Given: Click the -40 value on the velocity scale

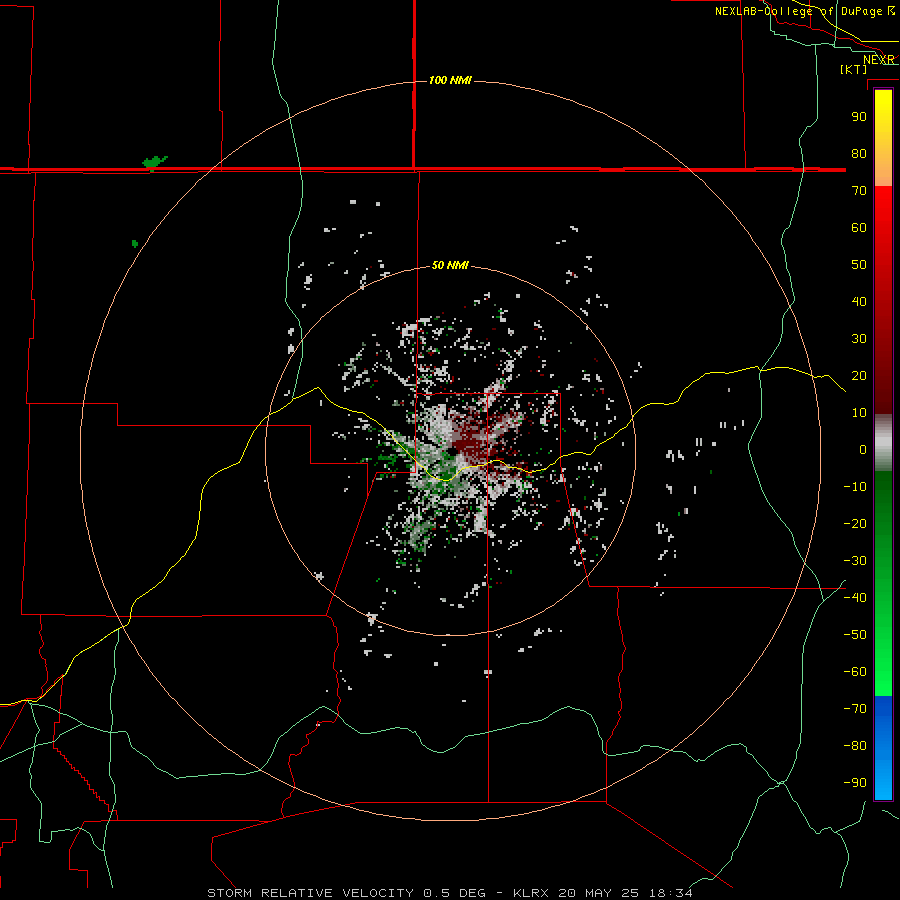Looking at the screenshot, I should (855, 598).
